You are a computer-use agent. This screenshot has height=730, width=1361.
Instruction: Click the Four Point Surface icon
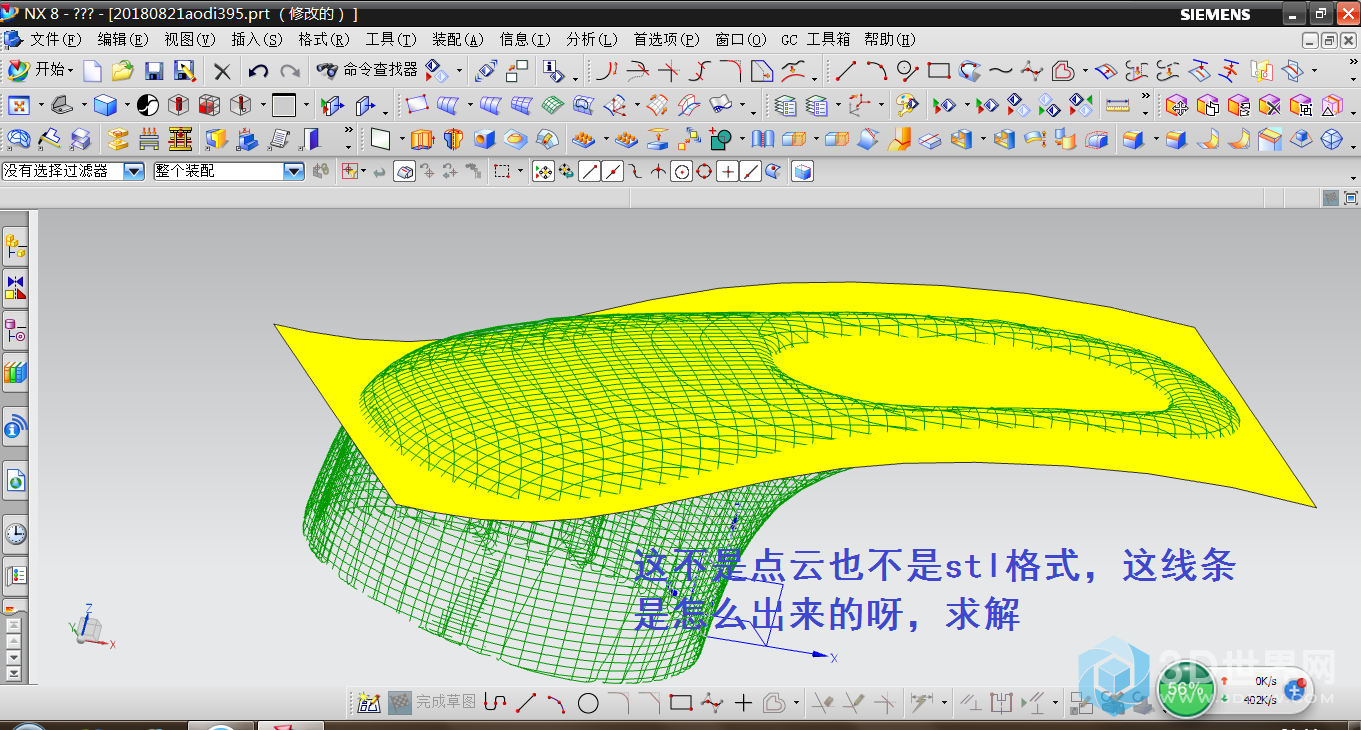point(416,105)
